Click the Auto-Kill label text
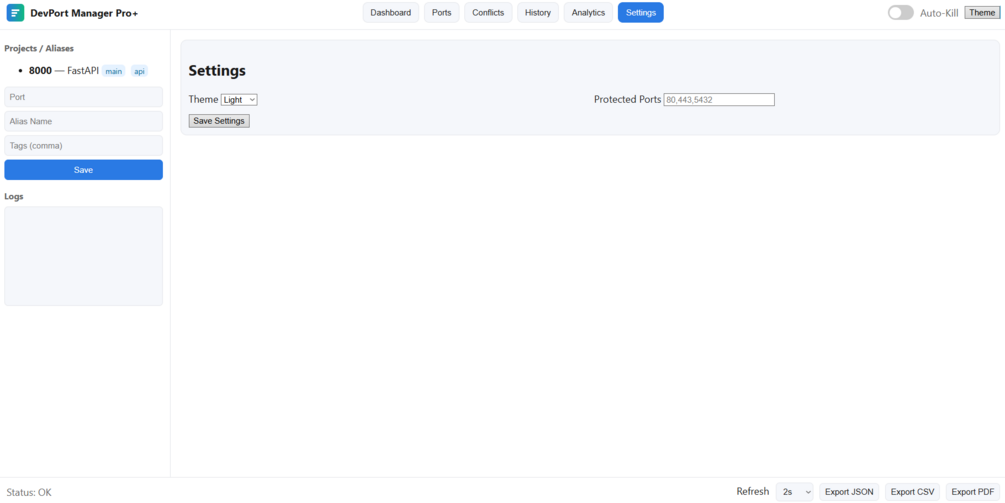 click(x=939, y=13)
